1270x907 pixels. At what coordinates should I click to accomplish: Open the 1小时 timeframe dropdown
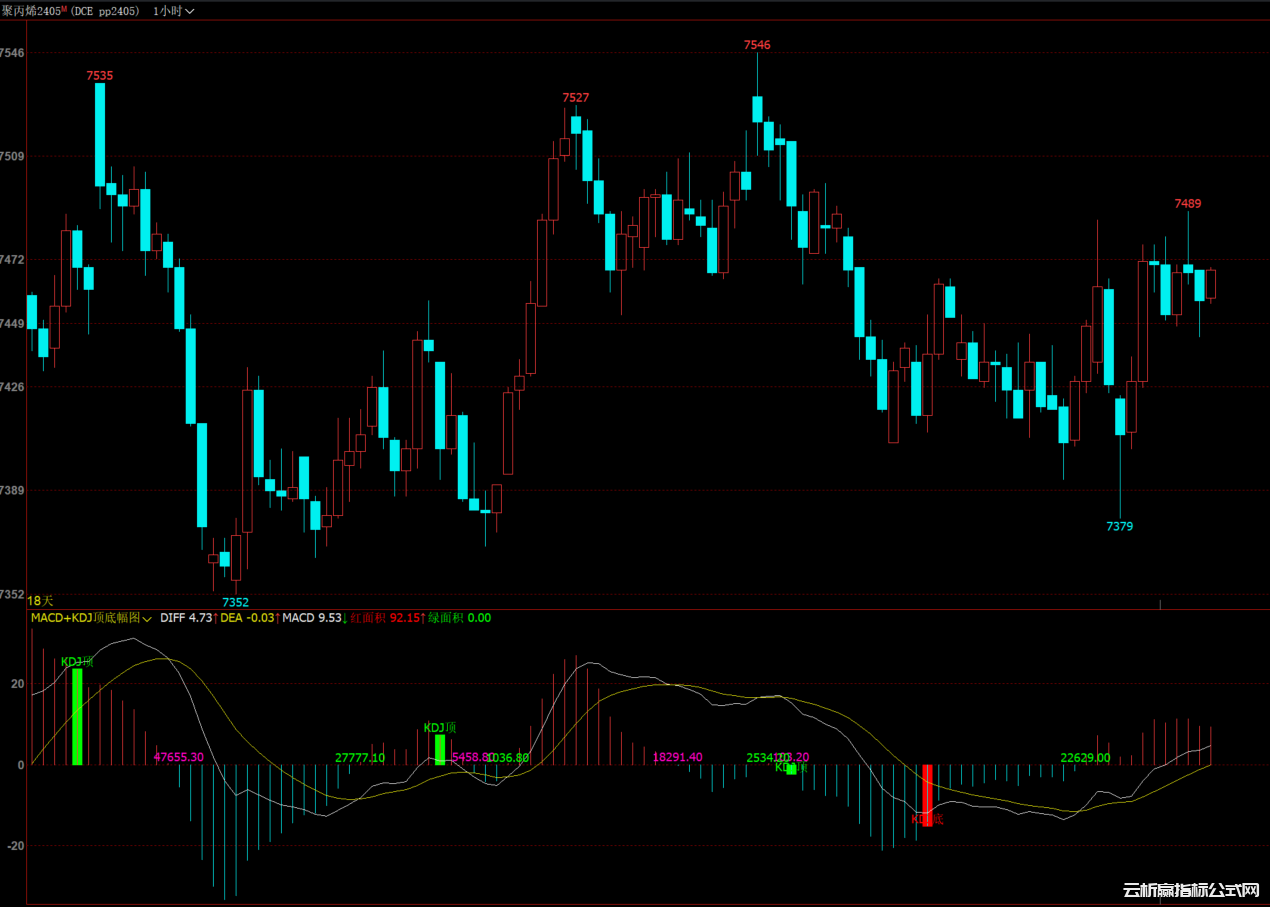tap(173, 10)
